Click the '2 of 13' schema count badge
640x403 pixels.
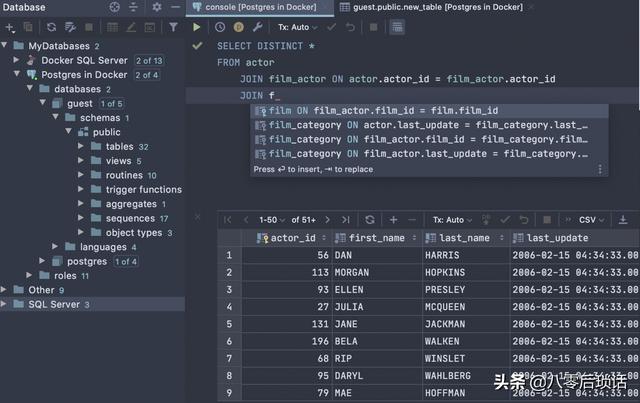pos(149,61)
